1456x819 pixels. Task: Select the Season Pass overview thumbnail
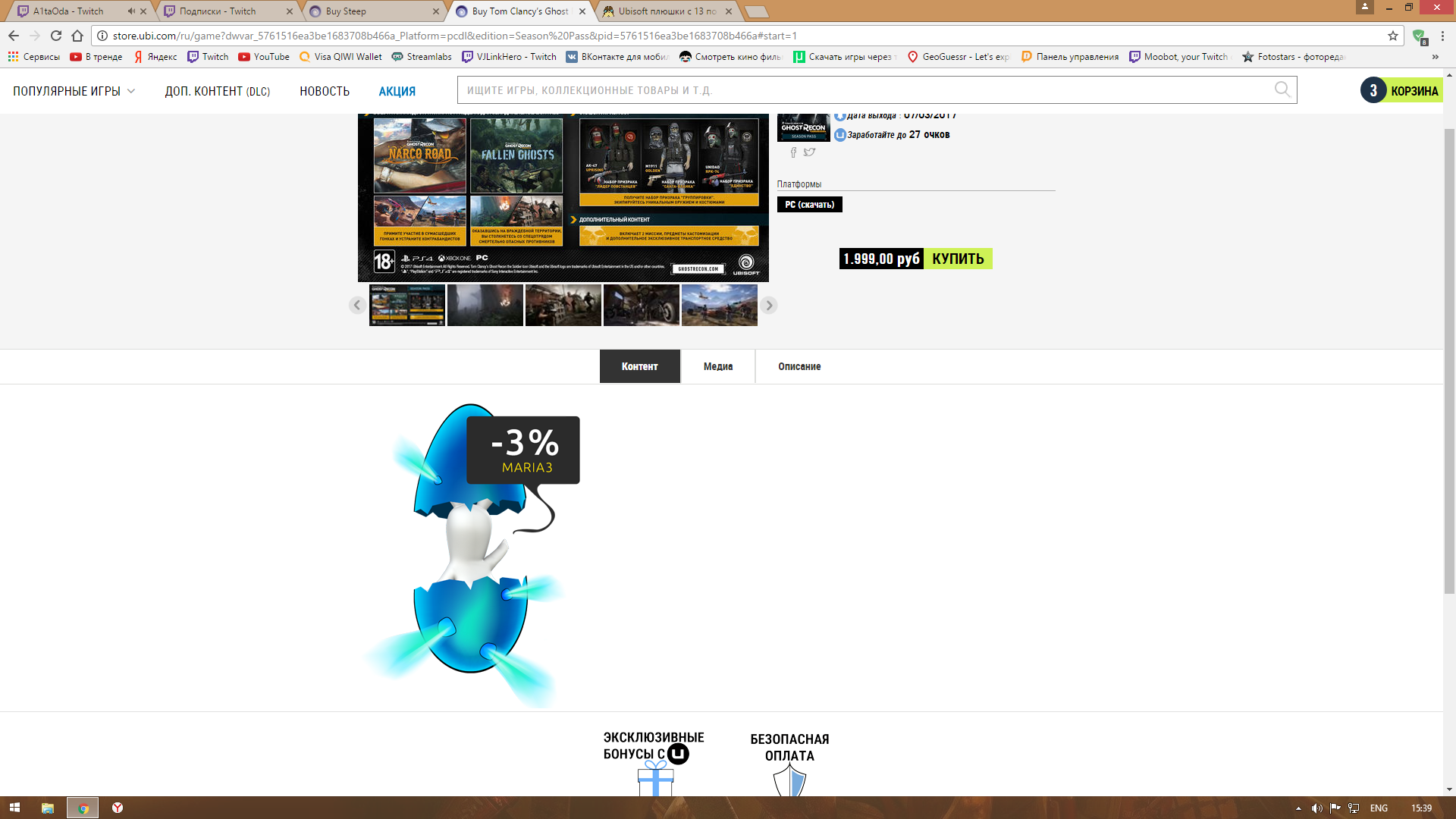(407, 305)
